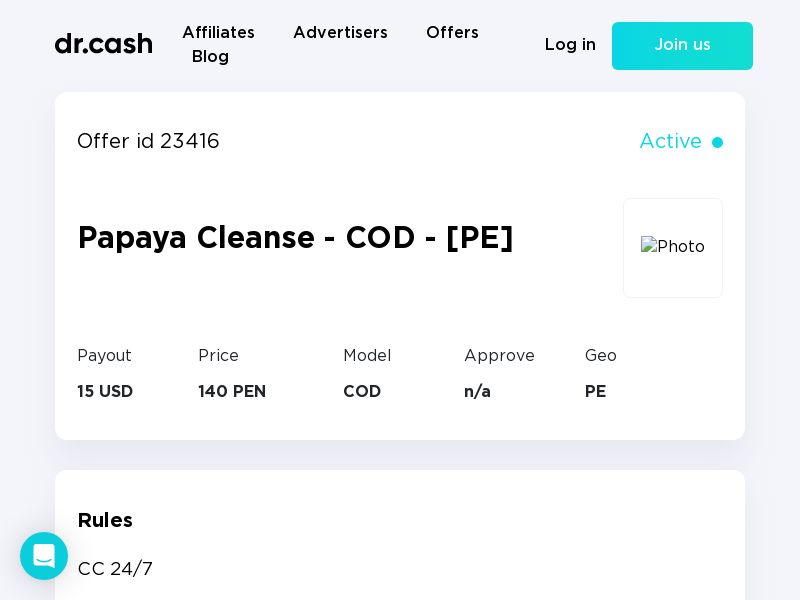800x600 pixels.
Task: Click the dr.cash wordmark in the header
Action: tap(104, 44)
